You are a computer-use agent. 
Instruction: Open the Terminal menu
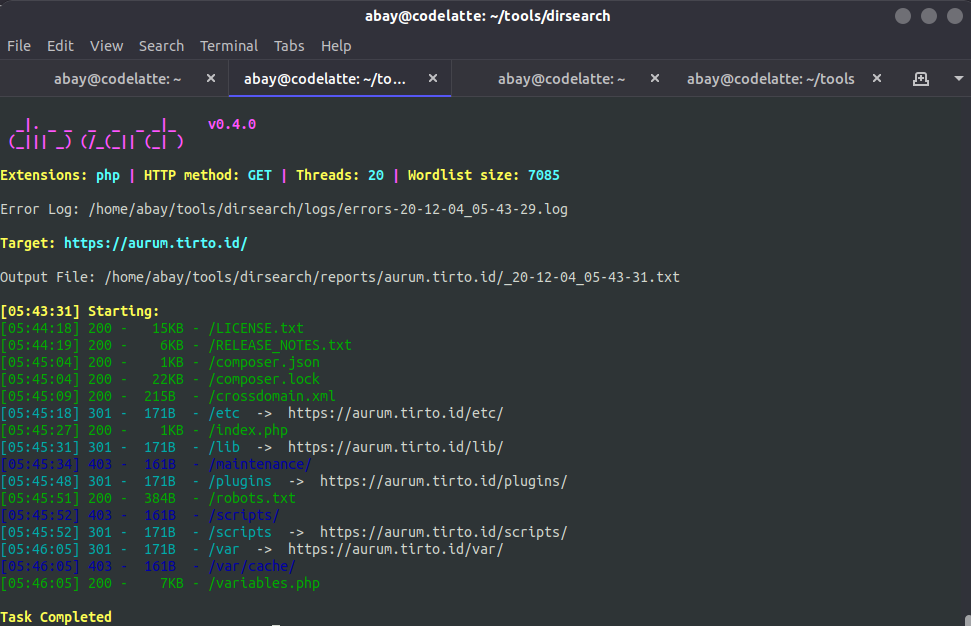coord(229,46)
